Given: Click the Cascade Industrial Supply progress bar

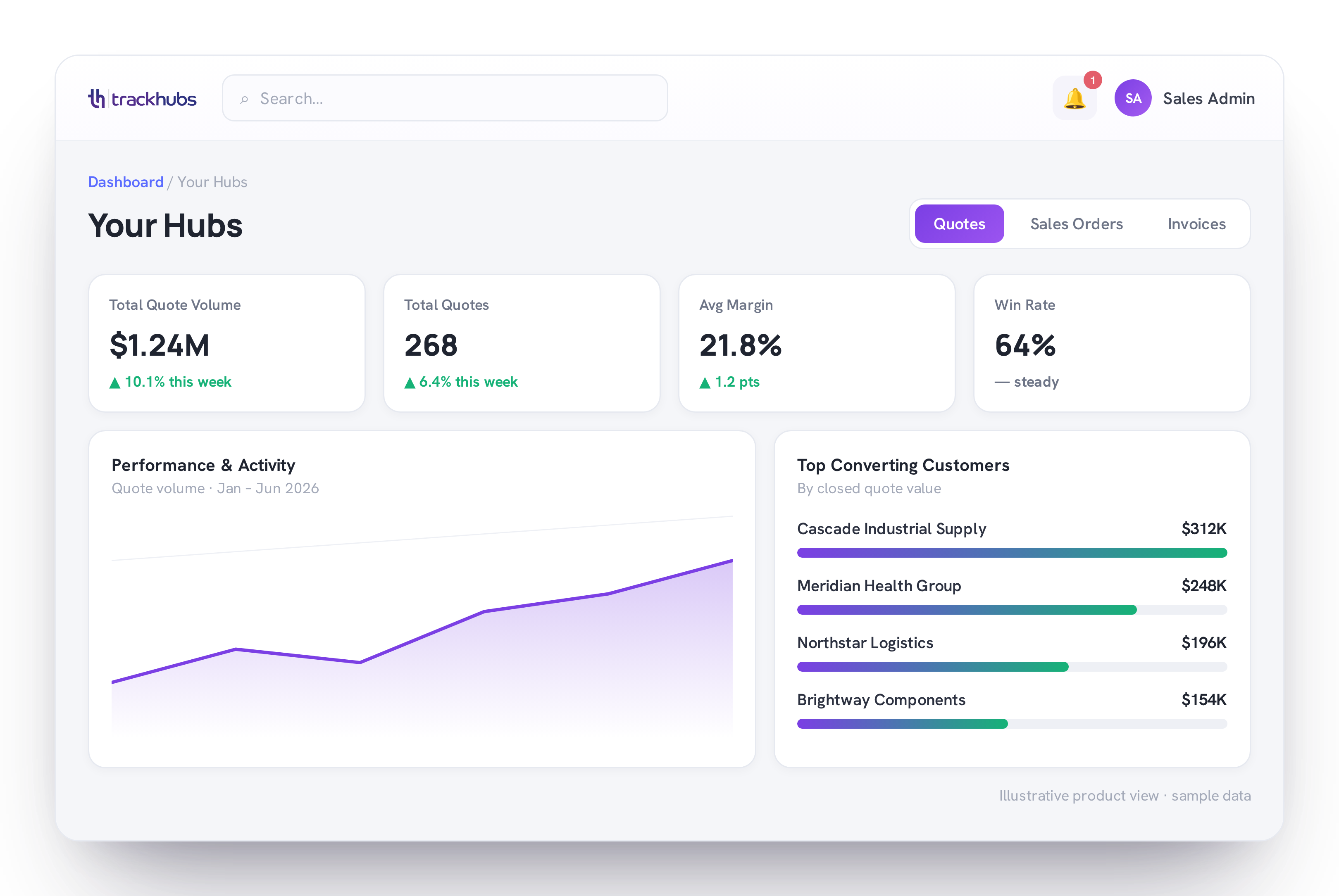Looking at the screenshot, I should (1012, 553).
